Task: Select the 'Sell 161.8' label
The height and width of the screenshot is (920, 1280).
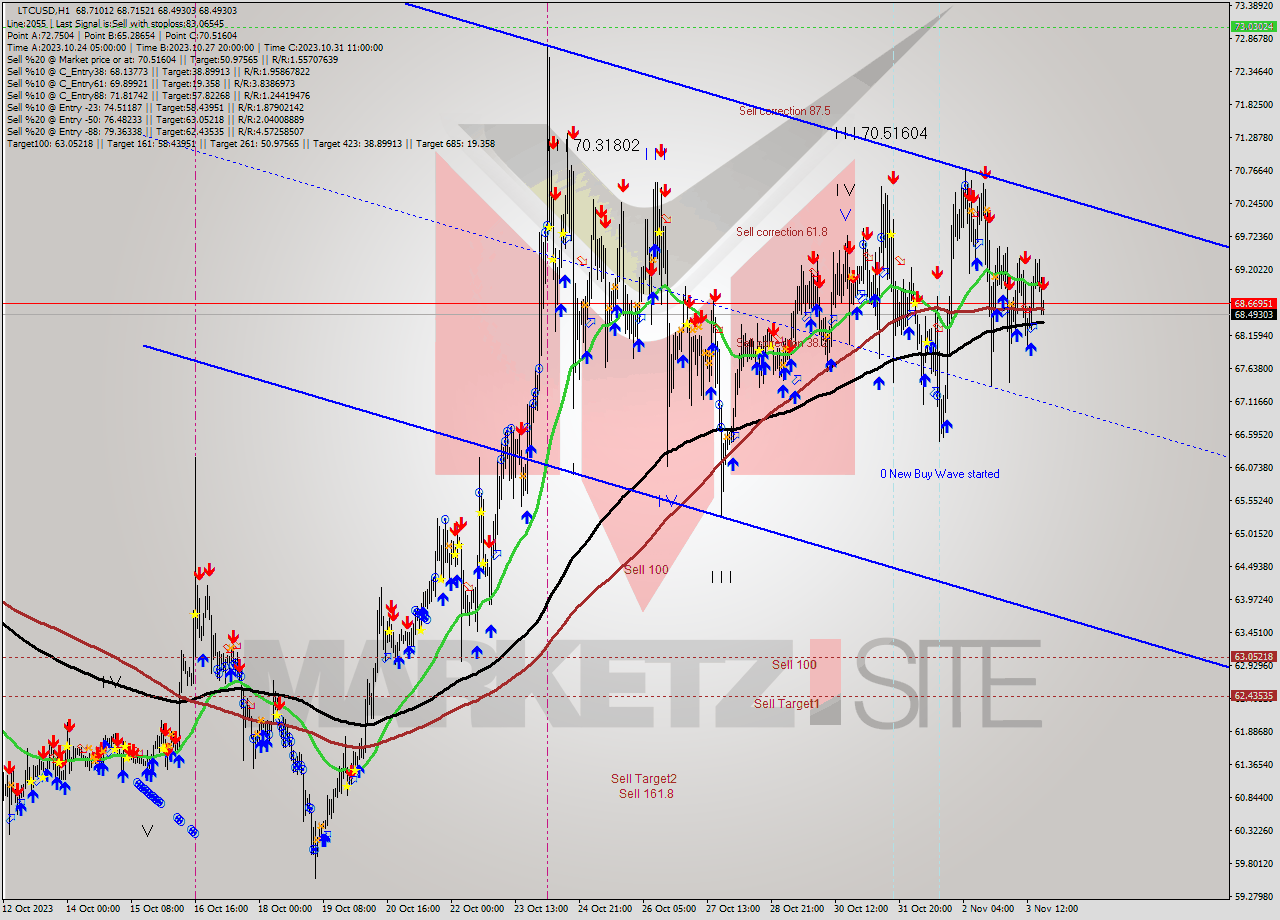Action: [646, 794]
